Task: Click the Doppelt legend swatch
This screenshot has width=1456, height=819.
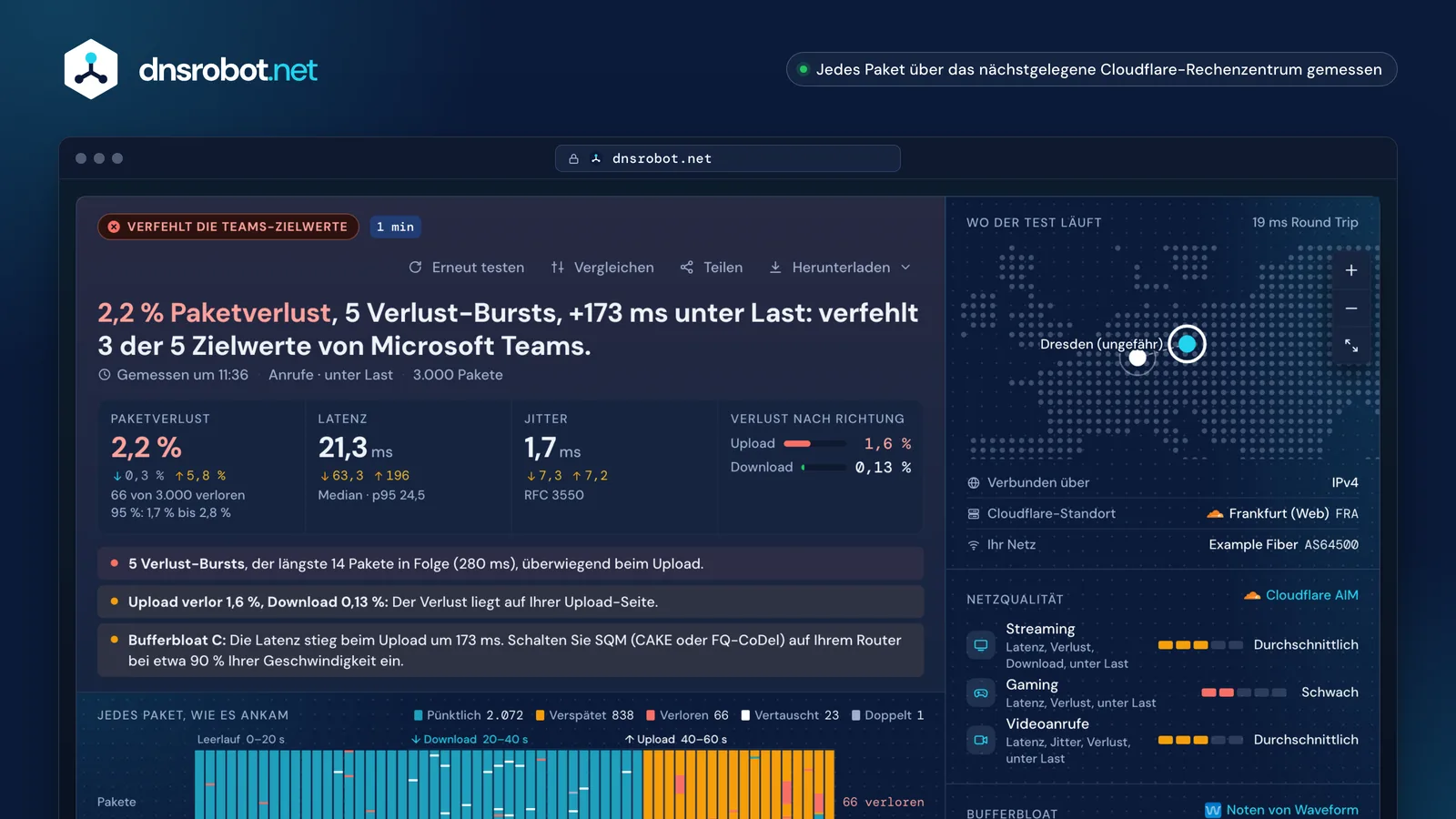Action: click(x=855, y=715)
